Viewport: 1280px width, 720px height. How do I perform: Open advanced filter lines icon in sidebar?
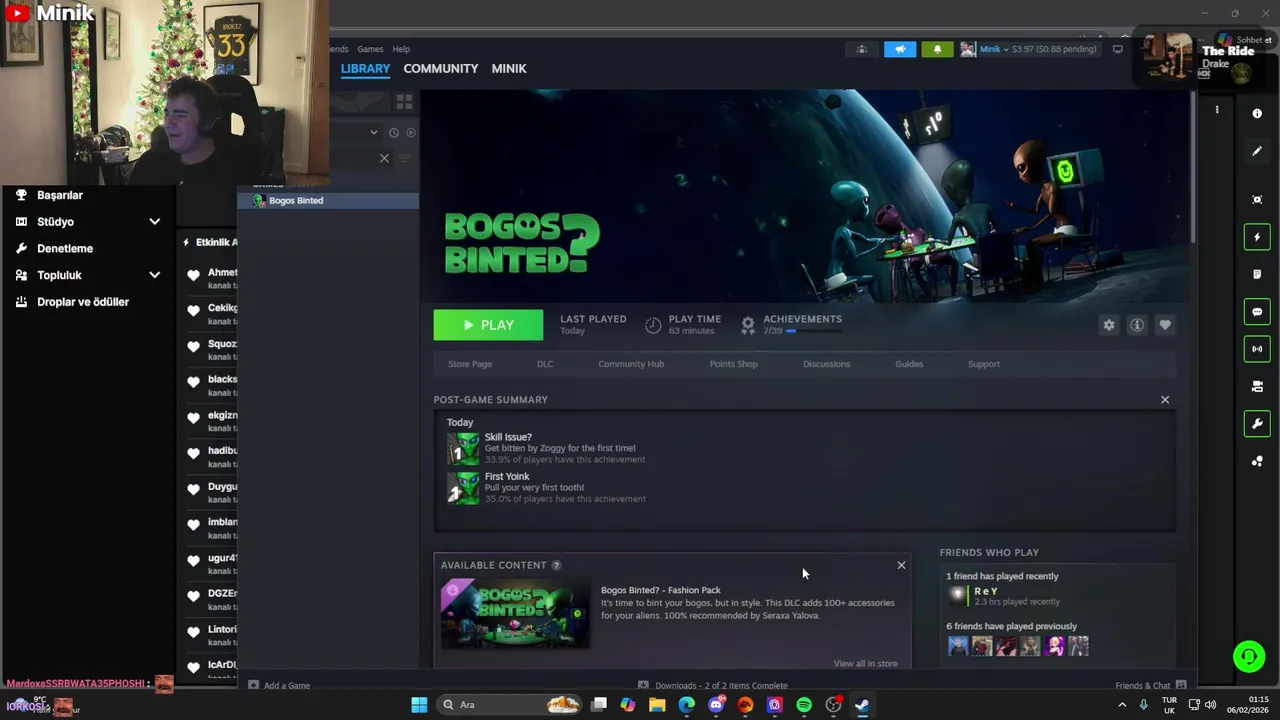(x=405, y=158)
